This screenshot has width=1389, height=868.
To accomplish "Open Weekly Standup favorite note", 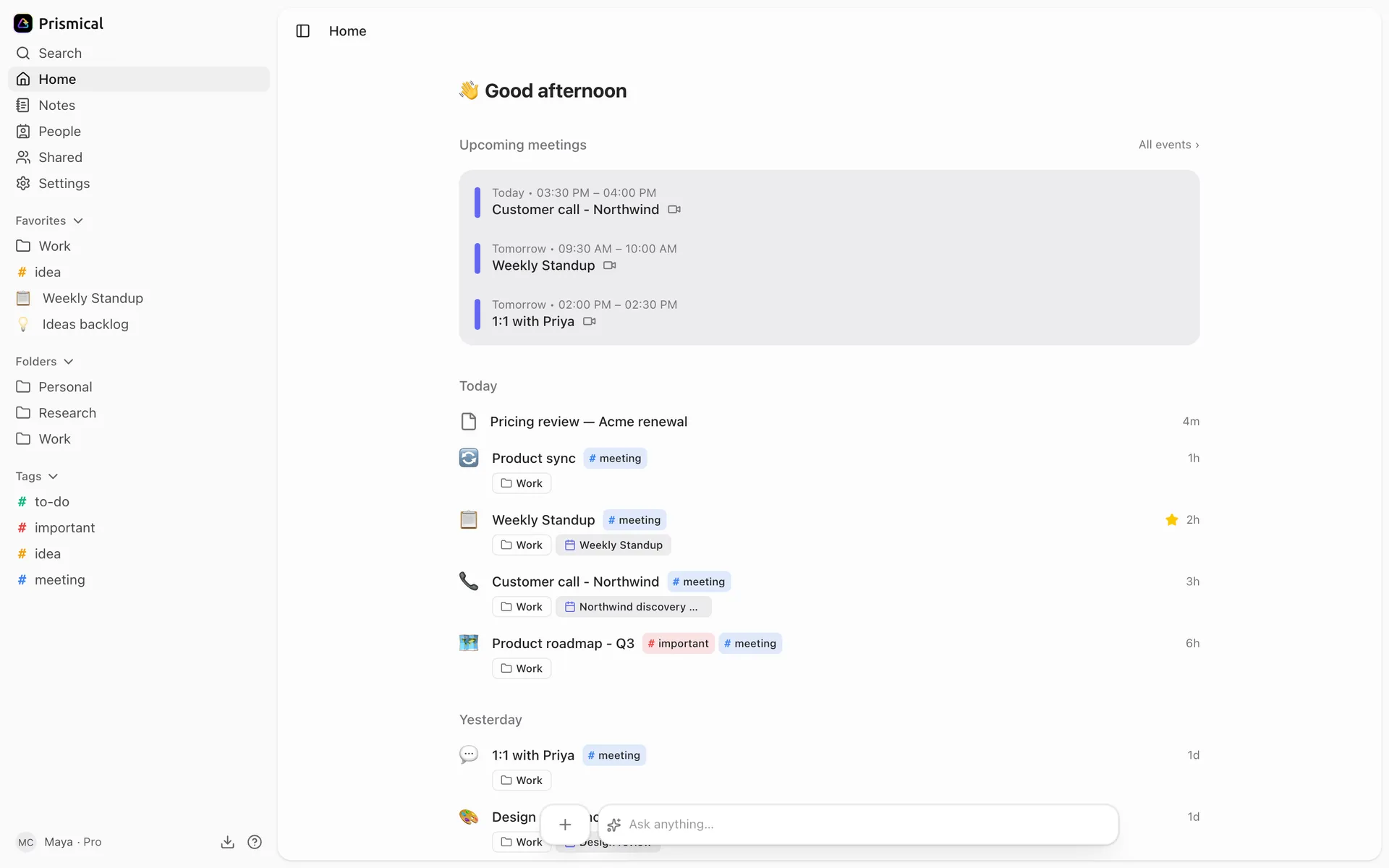I will coord(139,298).
